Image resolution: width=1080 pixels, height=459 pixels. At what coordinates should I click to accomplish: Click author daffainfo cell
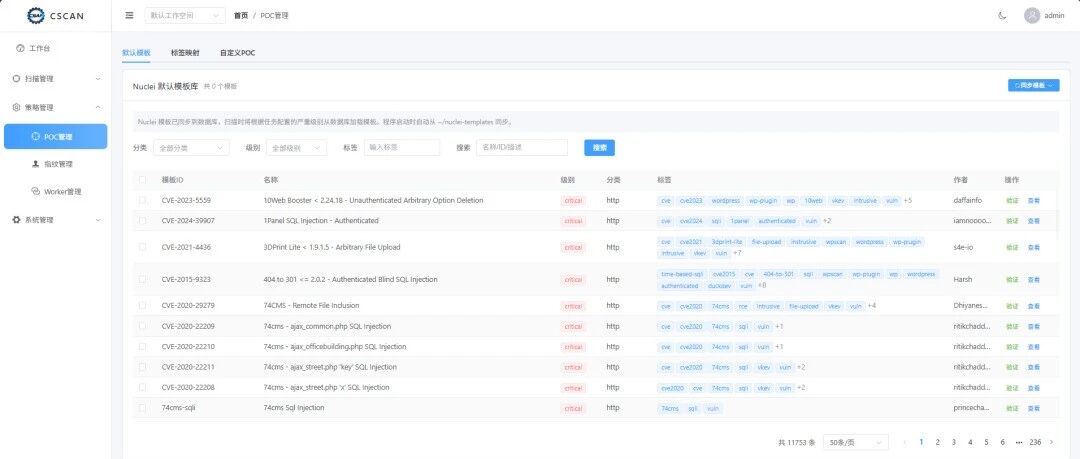968,201
